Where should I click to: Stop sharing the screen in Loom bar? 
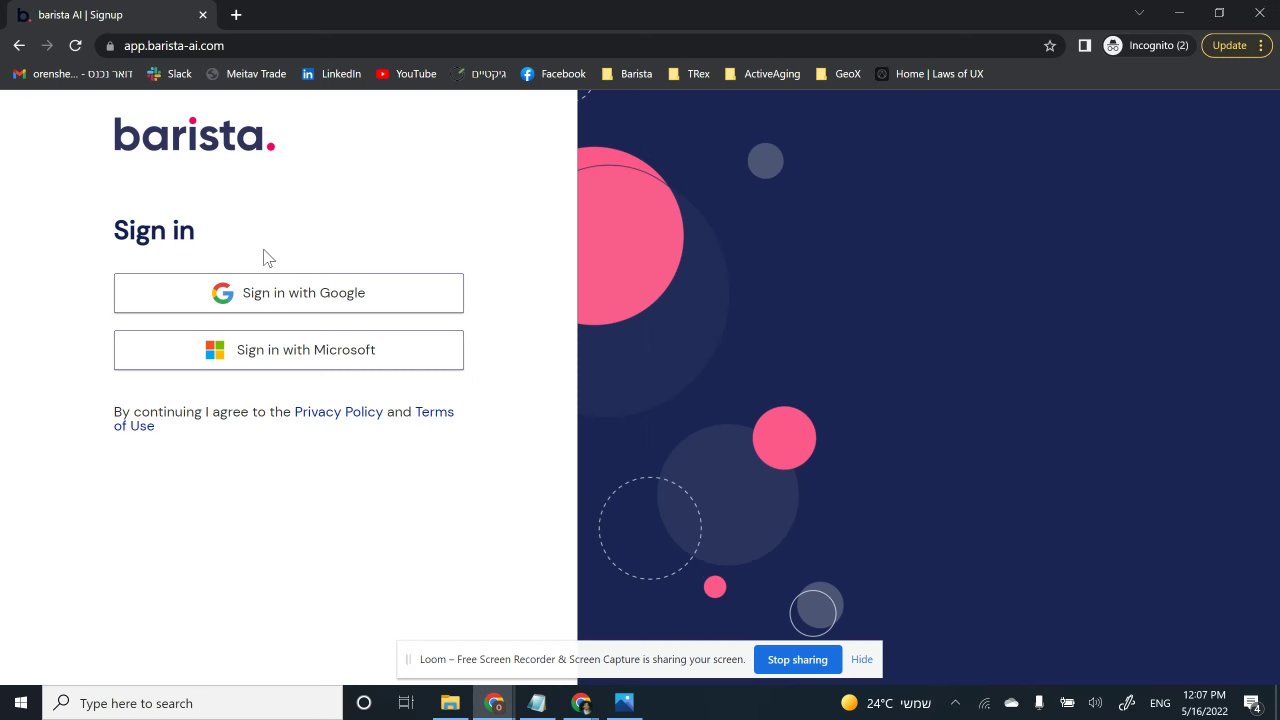797,660
